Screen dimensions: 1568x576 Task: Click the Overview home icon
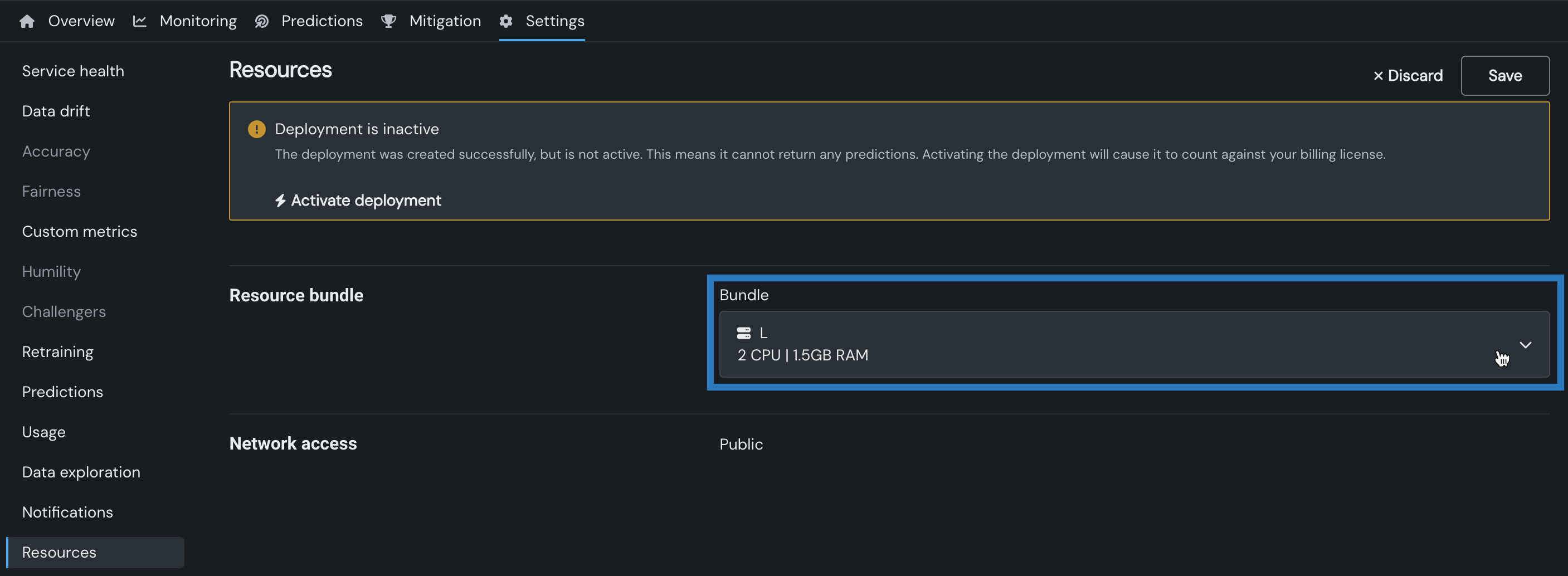pos(27,21)
